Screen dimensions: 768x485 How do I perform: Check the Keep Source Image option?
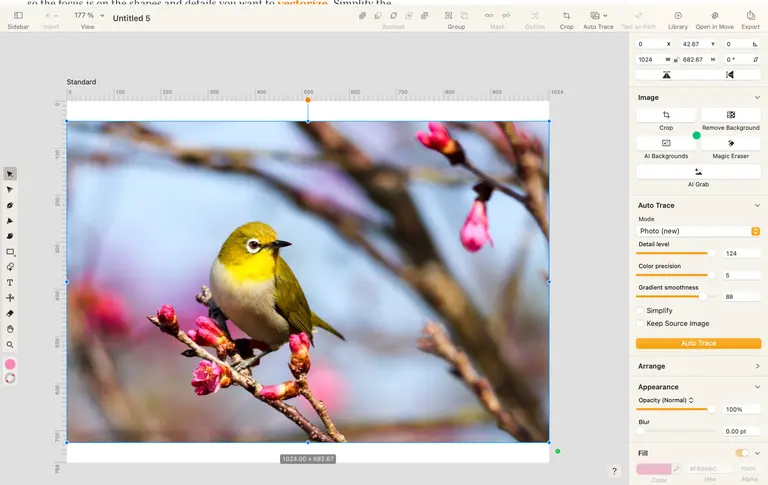pyautogui.click(x=640, y=323)
